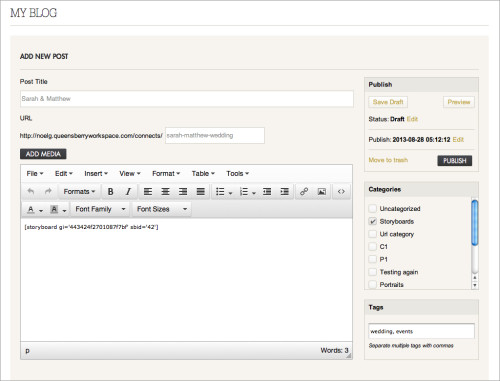Open the Font Family dropdown
500x381 pixels.
coord(100,209)
